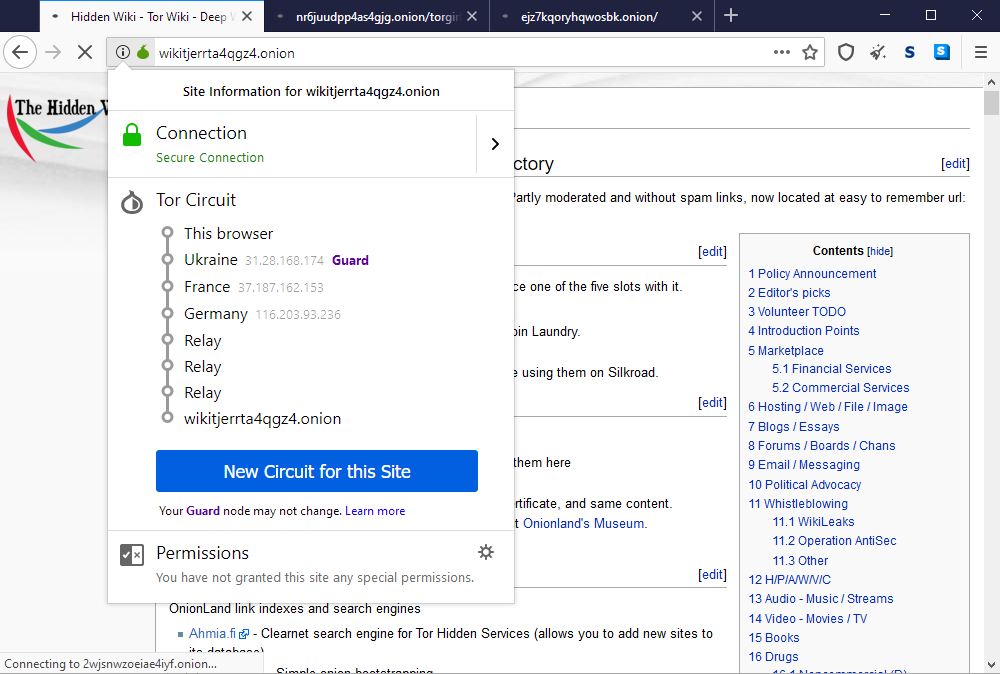Click the light blue S extension icon
The height and width of the screenshot is (674, 1000).
pos(942,52)
